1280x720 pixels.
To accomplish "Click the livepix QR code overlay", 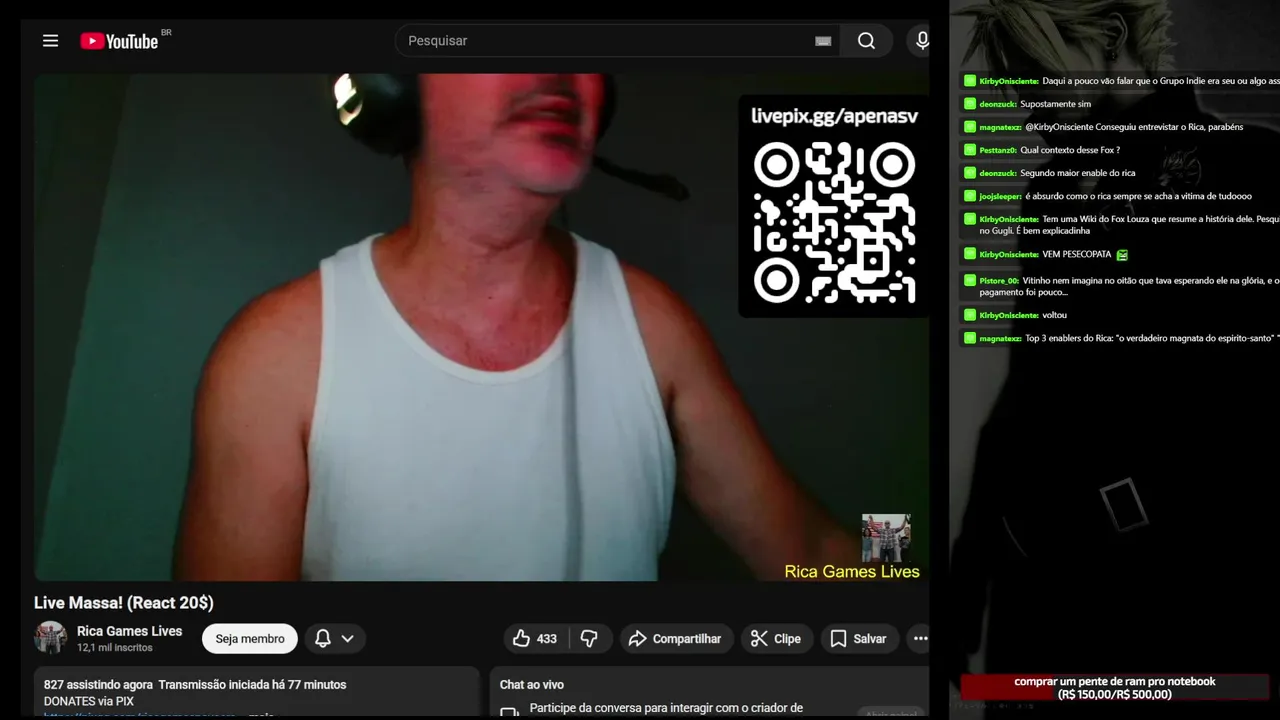I will click(x=834, y=222).
